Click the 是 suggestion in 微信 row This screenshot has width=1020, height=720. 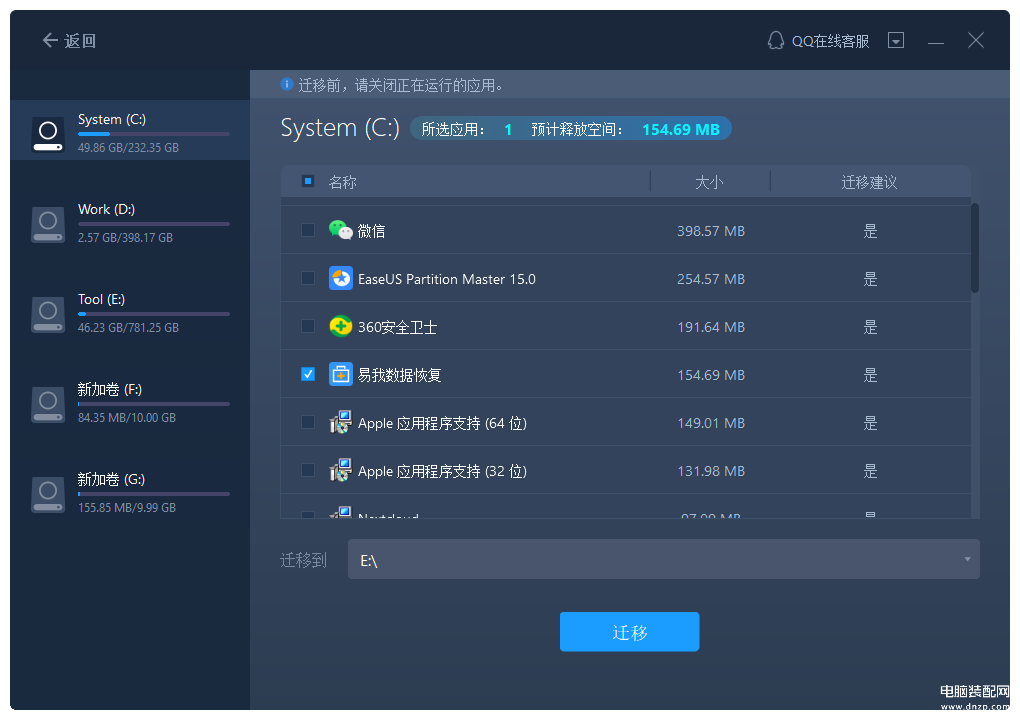(x=870, y=231)
